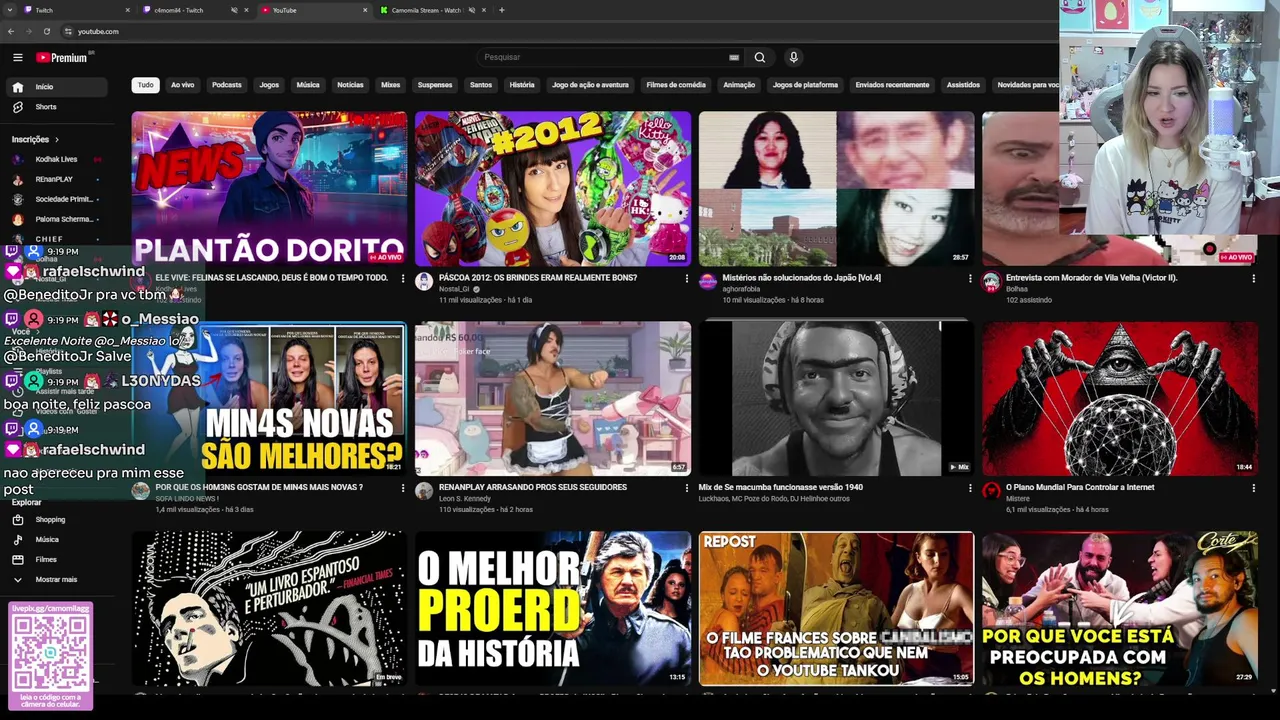The height and width of the screenshot is (720, 1280).
Task: Open title O Plano Mundial Para Controlar
Action: [x=1080, y=488]
